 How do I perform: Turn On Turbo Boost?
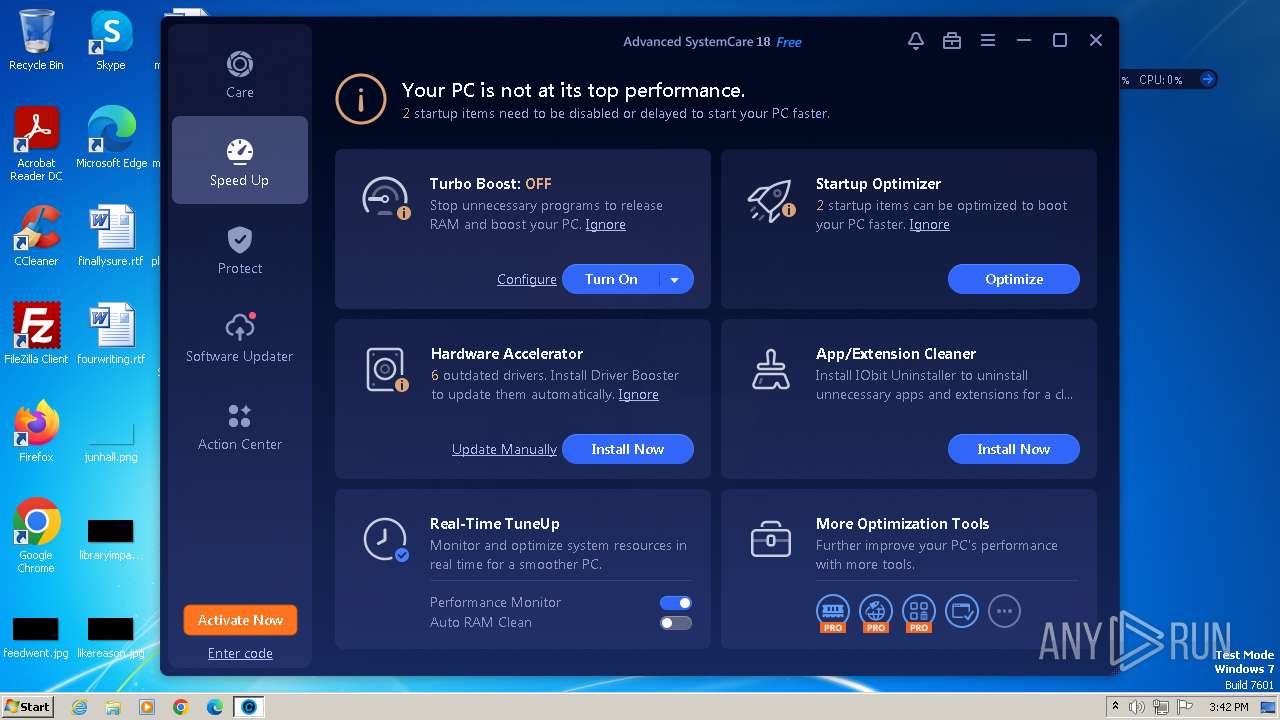click(x=611, y=279)
